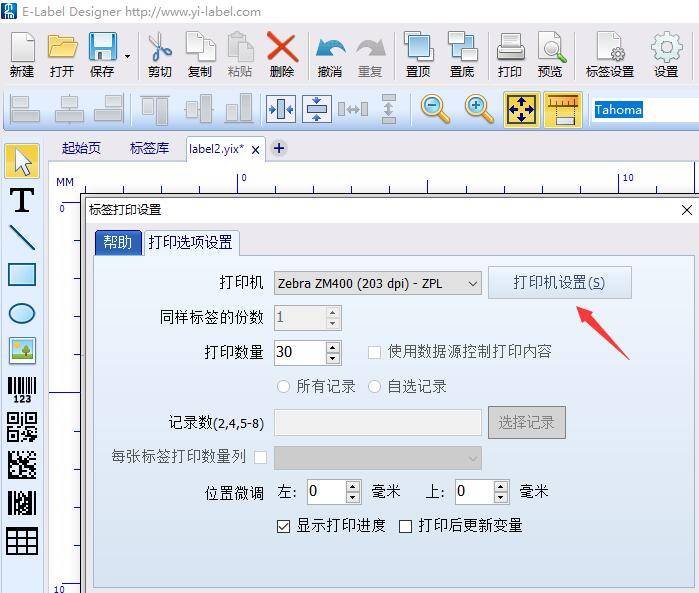The image size is (699, 593).
Task: Select the Image insert tool
Action: 22,350
